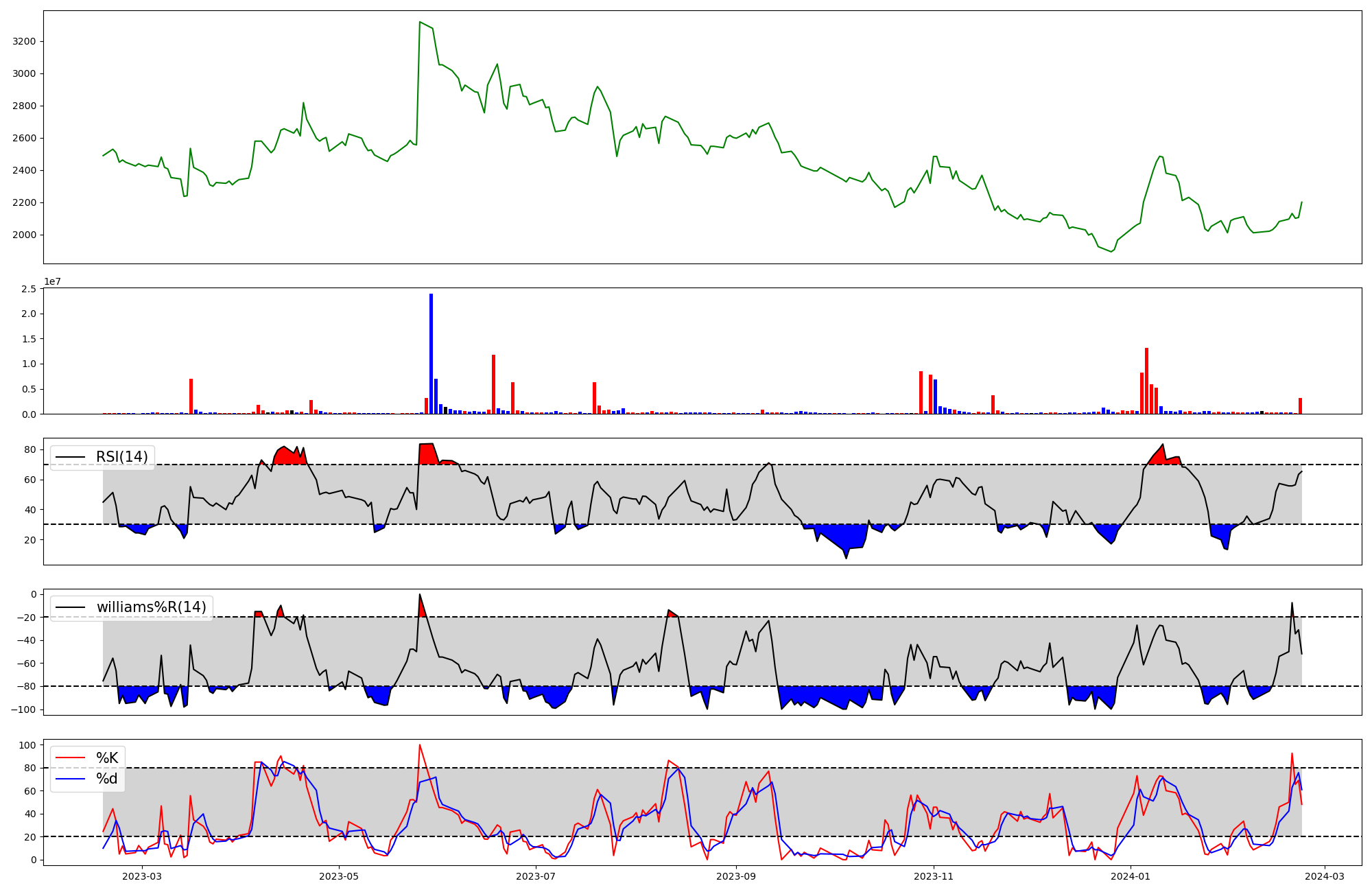Click the highest peak of the green price line

coord(420,22)
